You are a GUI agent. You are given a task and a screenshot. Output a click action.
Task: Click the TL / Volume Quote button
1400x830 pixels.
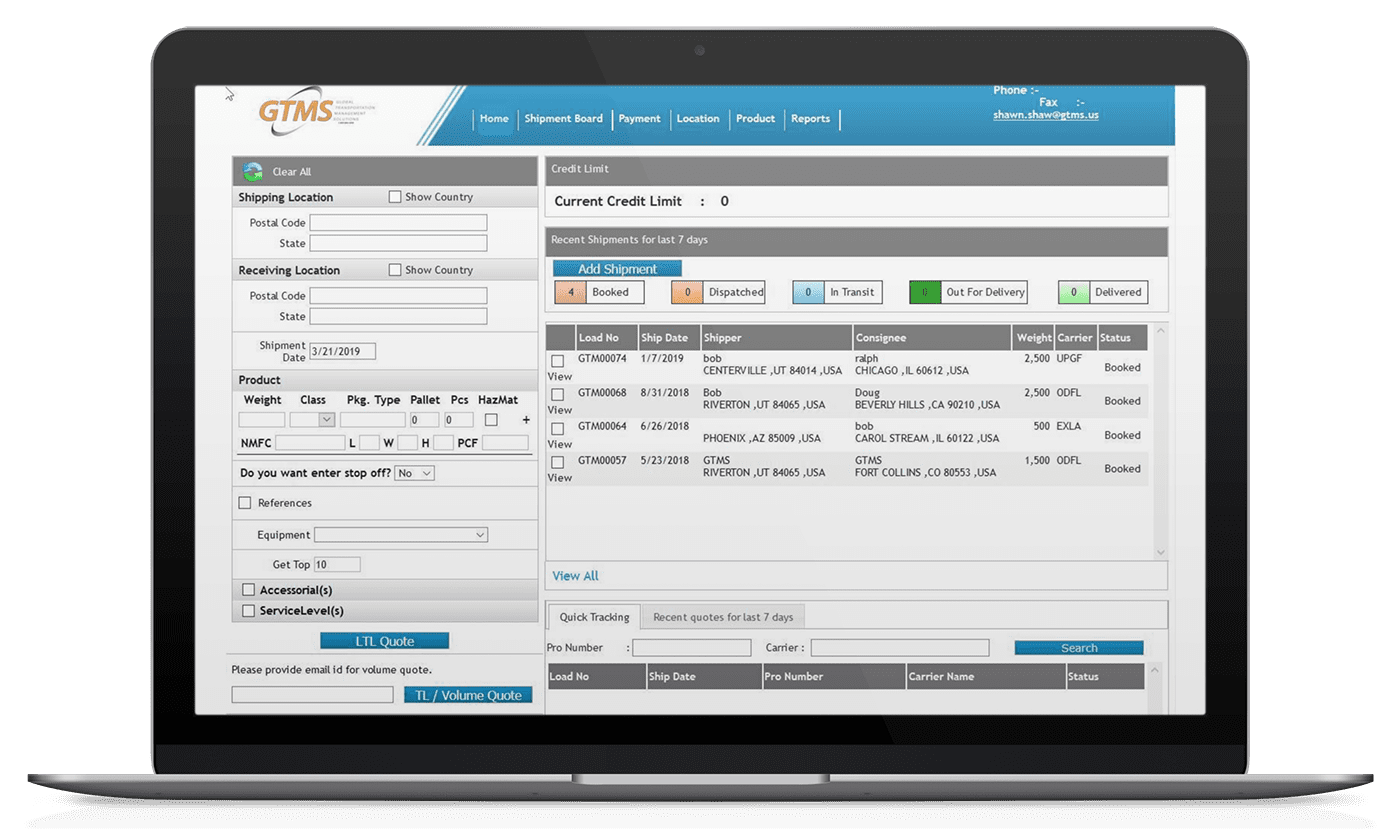coord(468,695)
